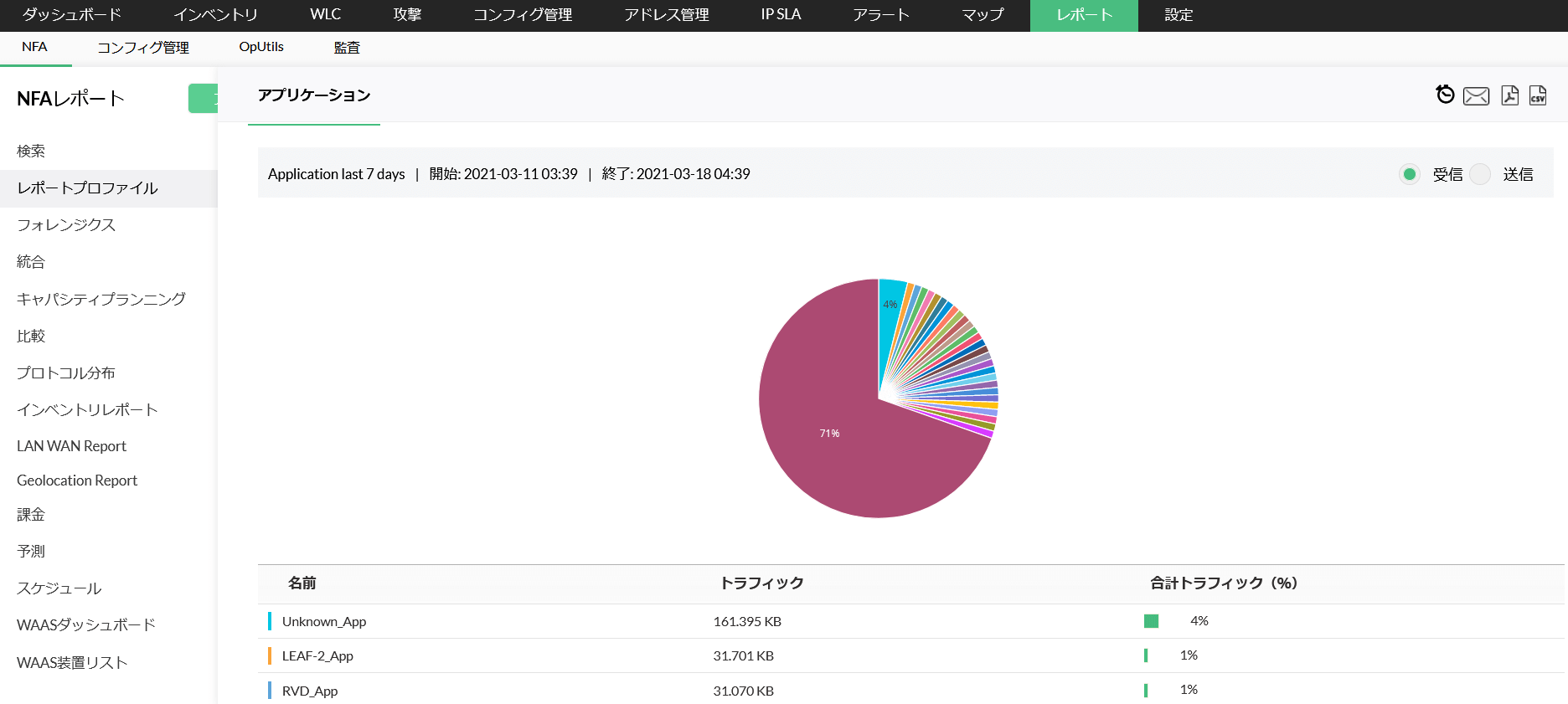Open the LAN WAN Report link
The width and height of the screenshot is (1568, 704).
point(71,446)
